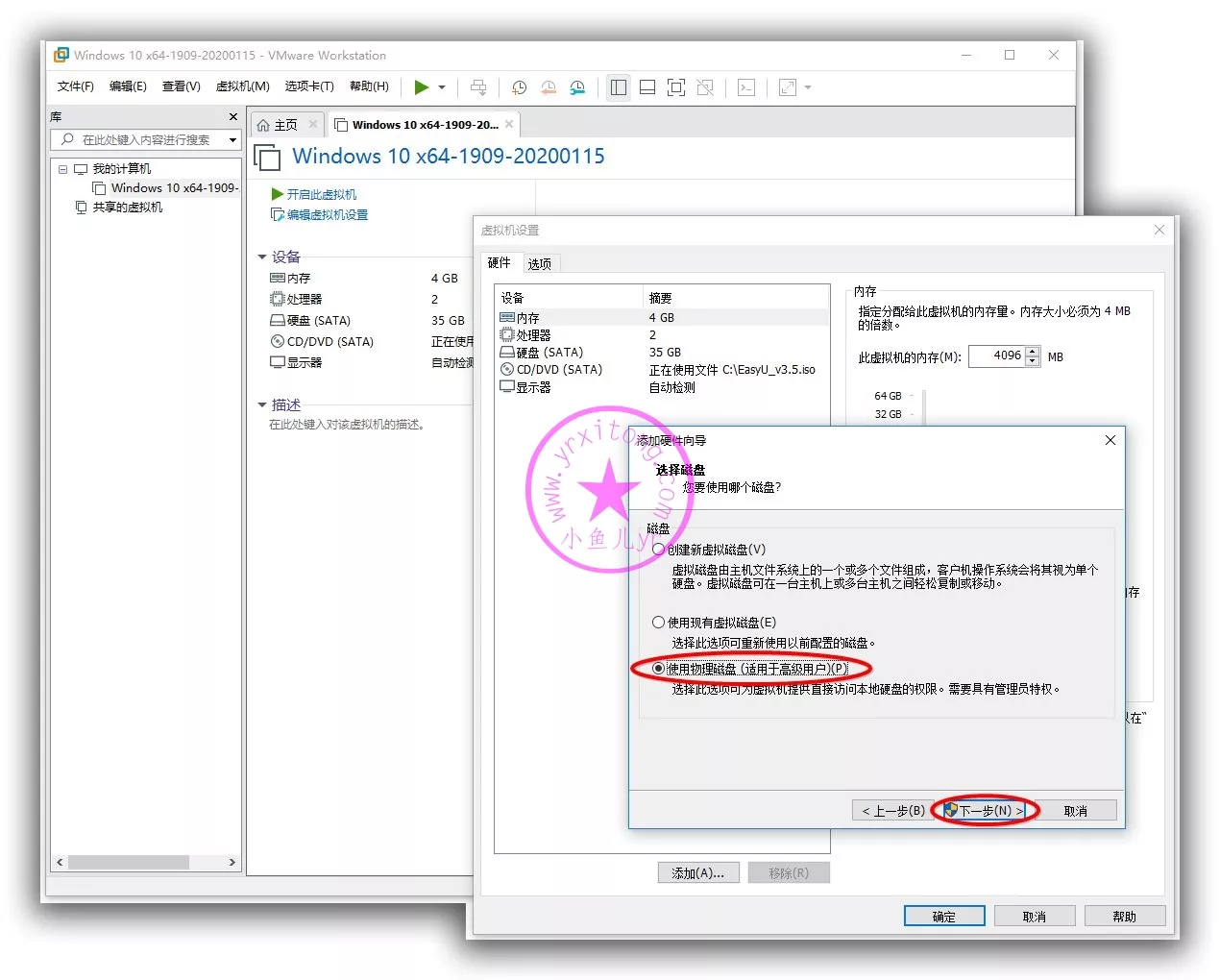Click the green power on VM play icon
1220x980 pixels.
[x=421, y=87]
